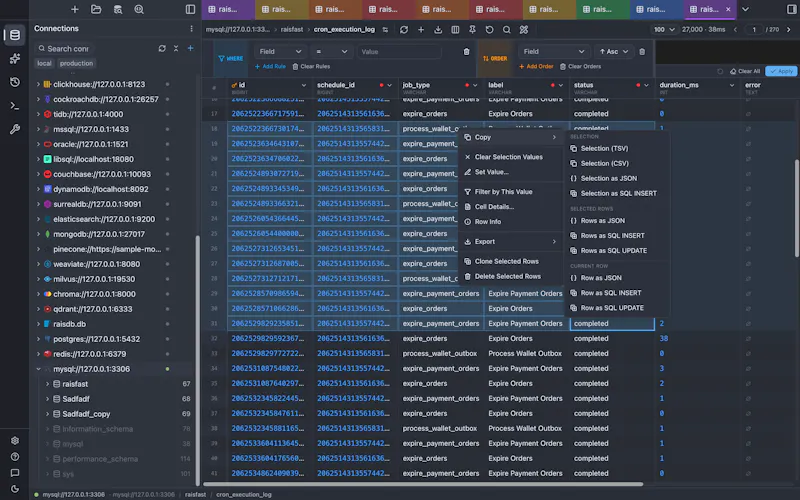Open the settings gear in left rail
The height and width of the screenshot is (500, 800).
point(15,440)
